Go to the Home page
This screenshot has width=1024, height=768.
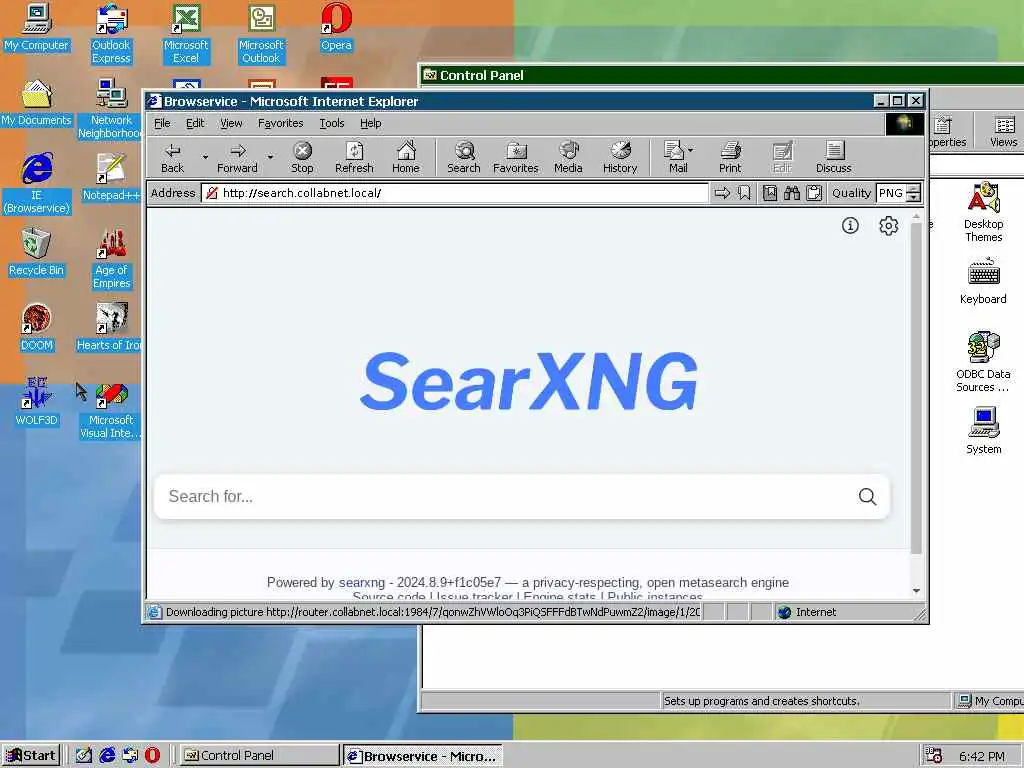pyautogui.click(x=406, y=158)
